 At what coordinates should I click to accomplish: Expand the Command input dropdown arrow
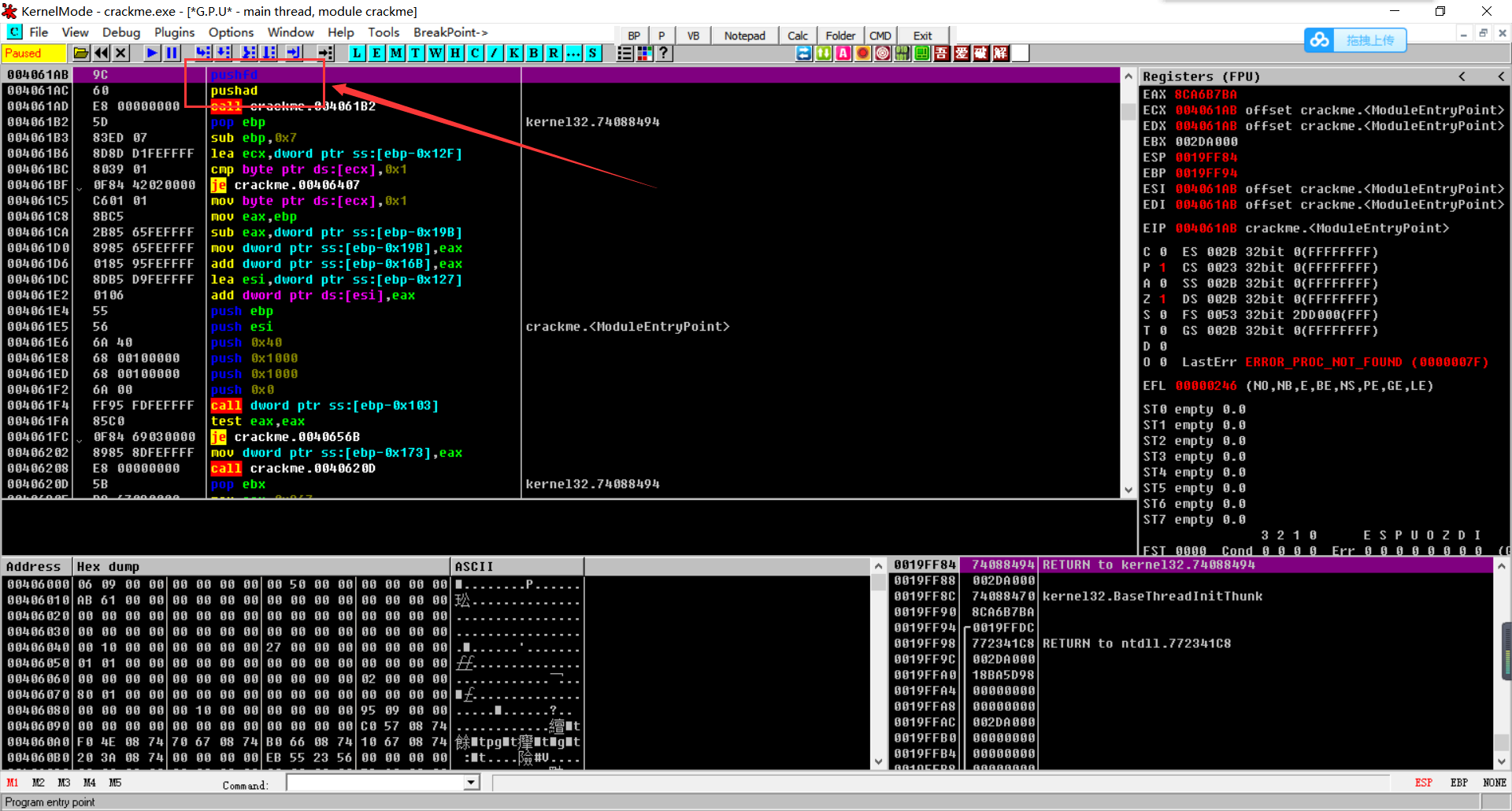(471, 783)
